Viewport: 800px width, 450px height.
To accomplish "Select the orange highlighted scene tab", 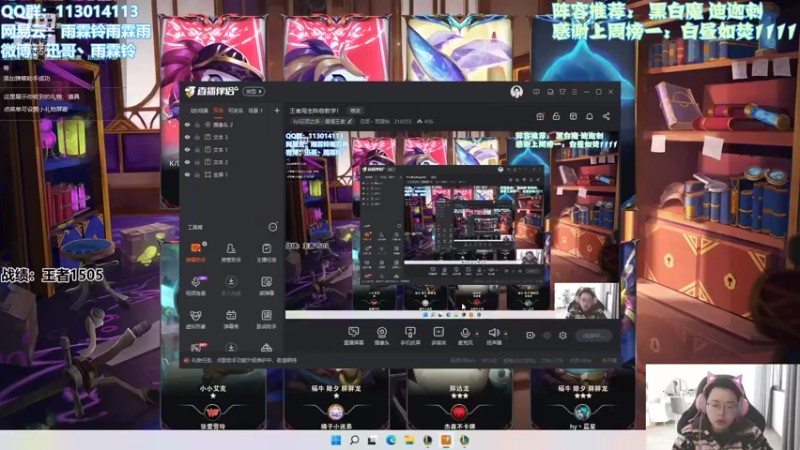I will [218, 110].
